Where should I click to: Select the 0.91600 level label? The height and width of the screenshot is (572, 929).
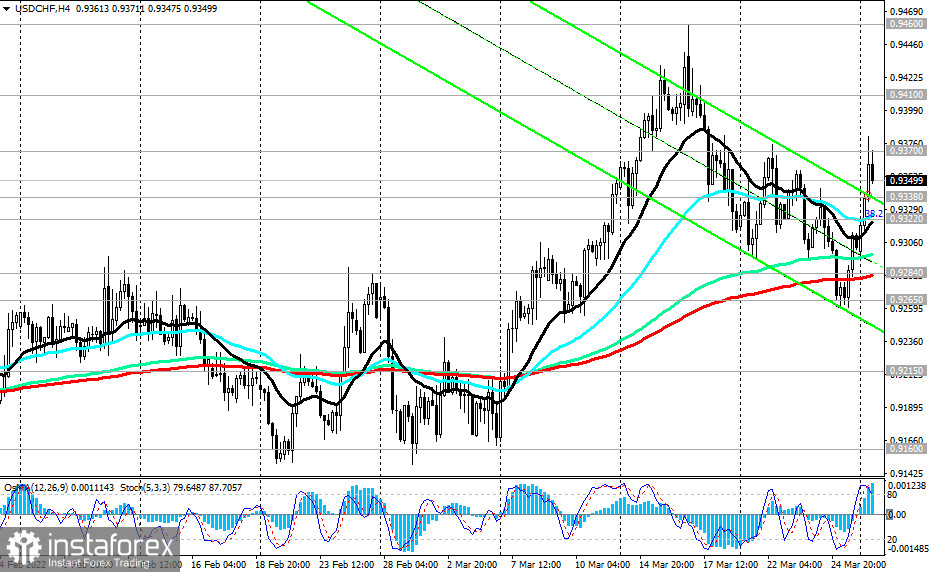pos(906,449)
